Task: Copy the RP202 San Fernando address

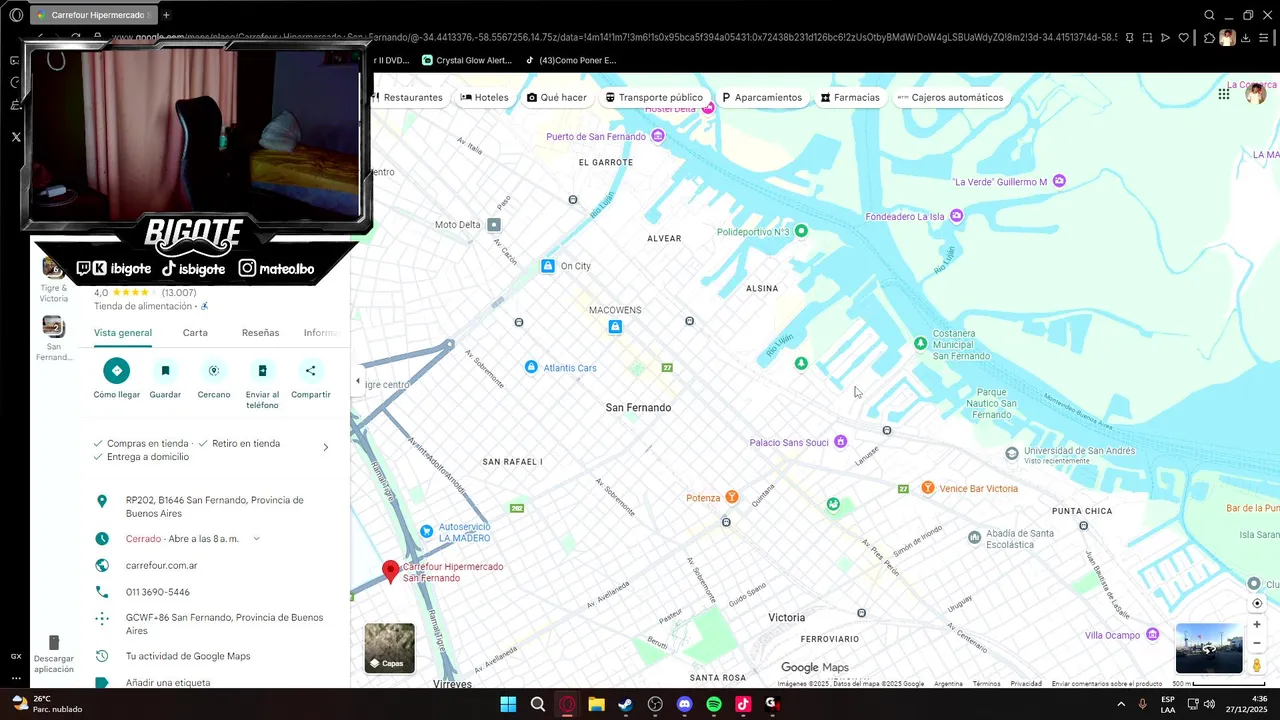Action: (x=214, y=506)
